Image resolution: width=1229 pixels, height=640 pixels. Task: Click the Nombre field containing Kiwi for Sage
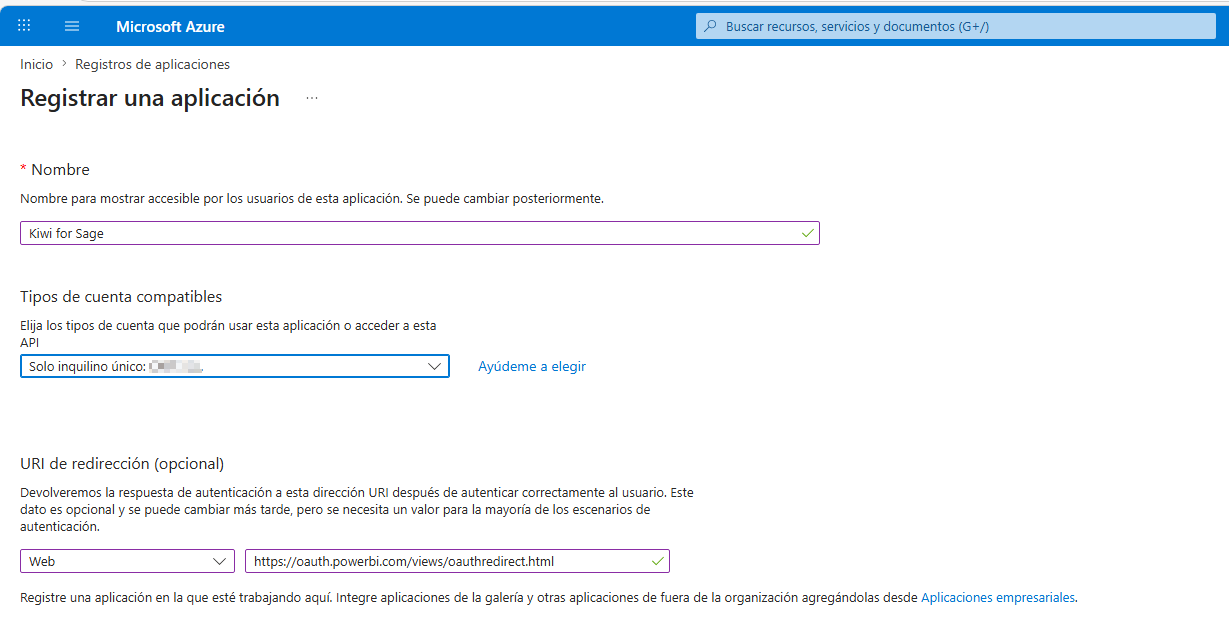pyautogui.click(x=420, y=233)
